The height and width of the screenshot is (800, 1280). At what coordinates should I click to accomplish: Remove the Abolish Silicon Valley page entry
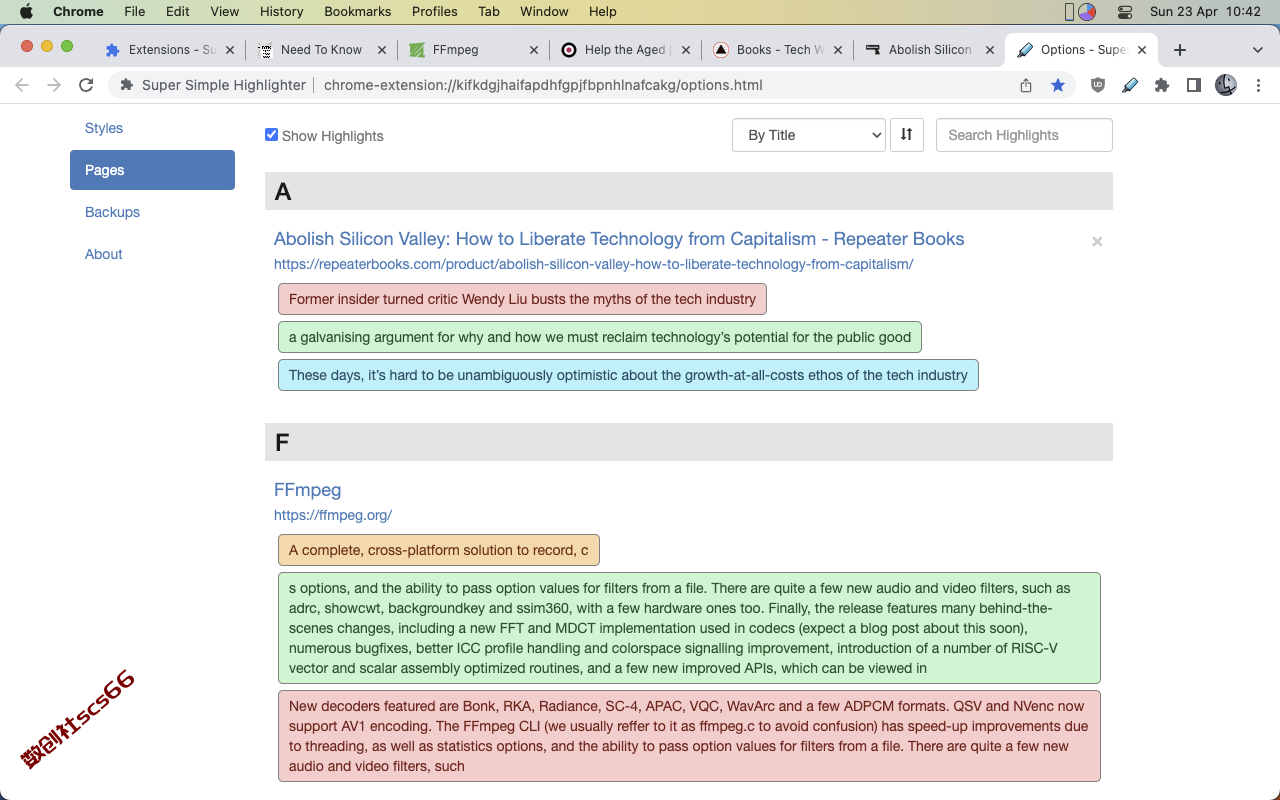pyautogui.click(x=1097, y=241)
